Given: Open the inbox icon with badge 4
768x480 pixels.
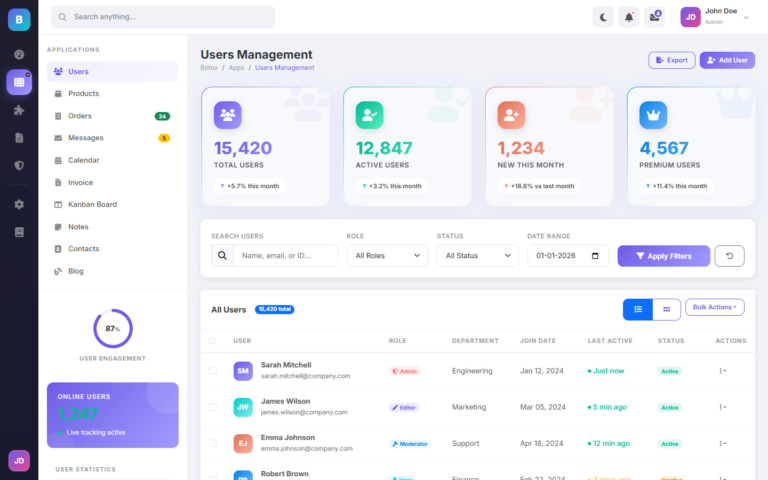Looking at the screenshot, I should point(655,17).
